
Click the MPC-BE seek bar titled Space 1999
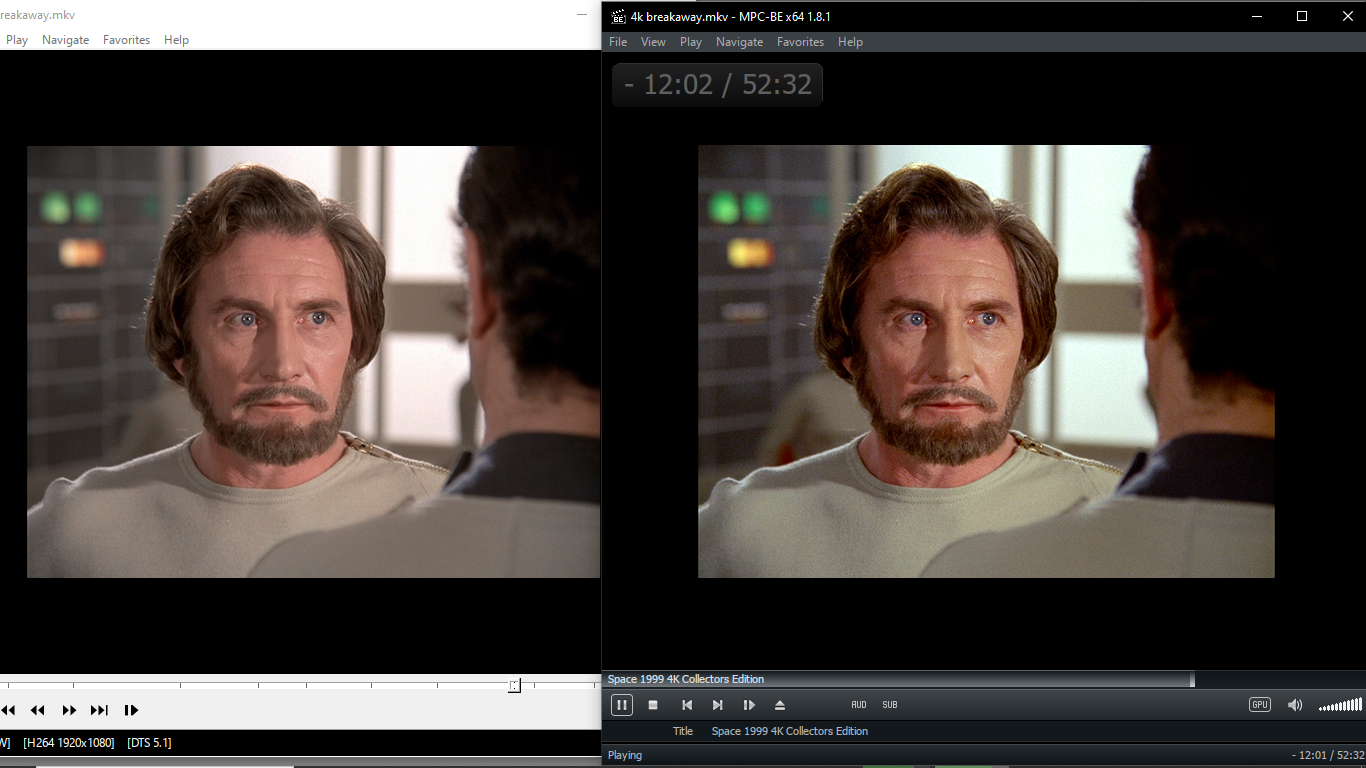click(984, 679)
